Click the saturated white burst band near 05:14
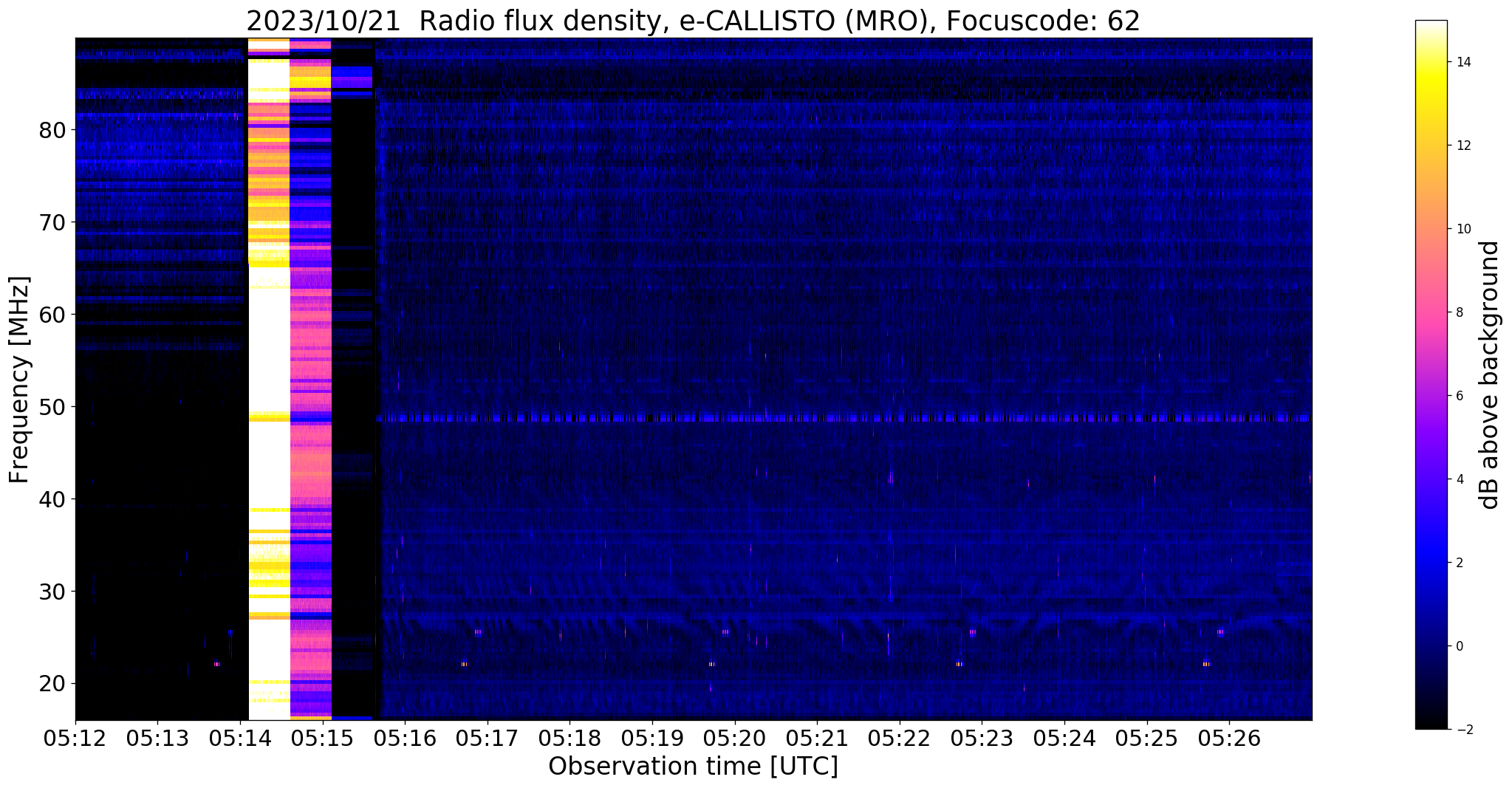The height and width of the screenshot is (788, 1512). coord(269,379)
